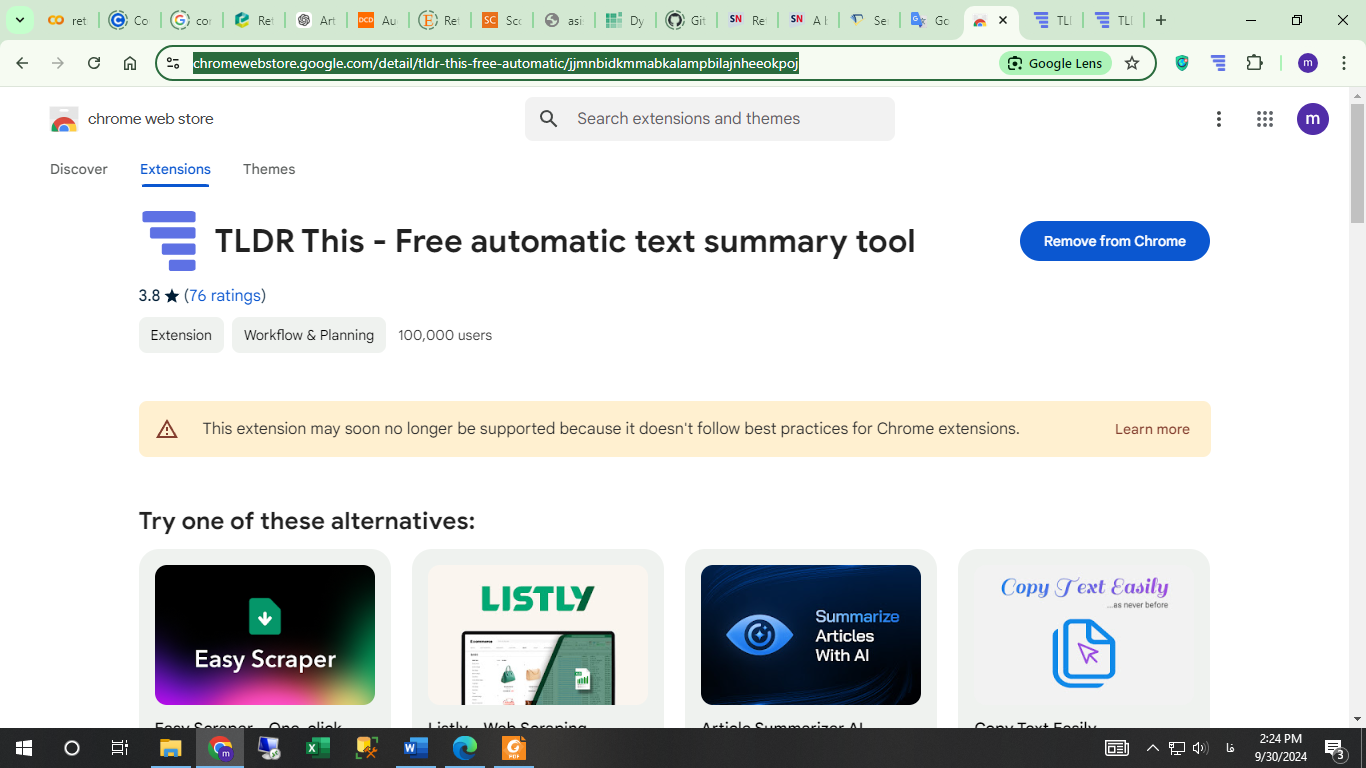
Task: Open the shield extension icon in toolbar
Action: [x=1182, y=63]
